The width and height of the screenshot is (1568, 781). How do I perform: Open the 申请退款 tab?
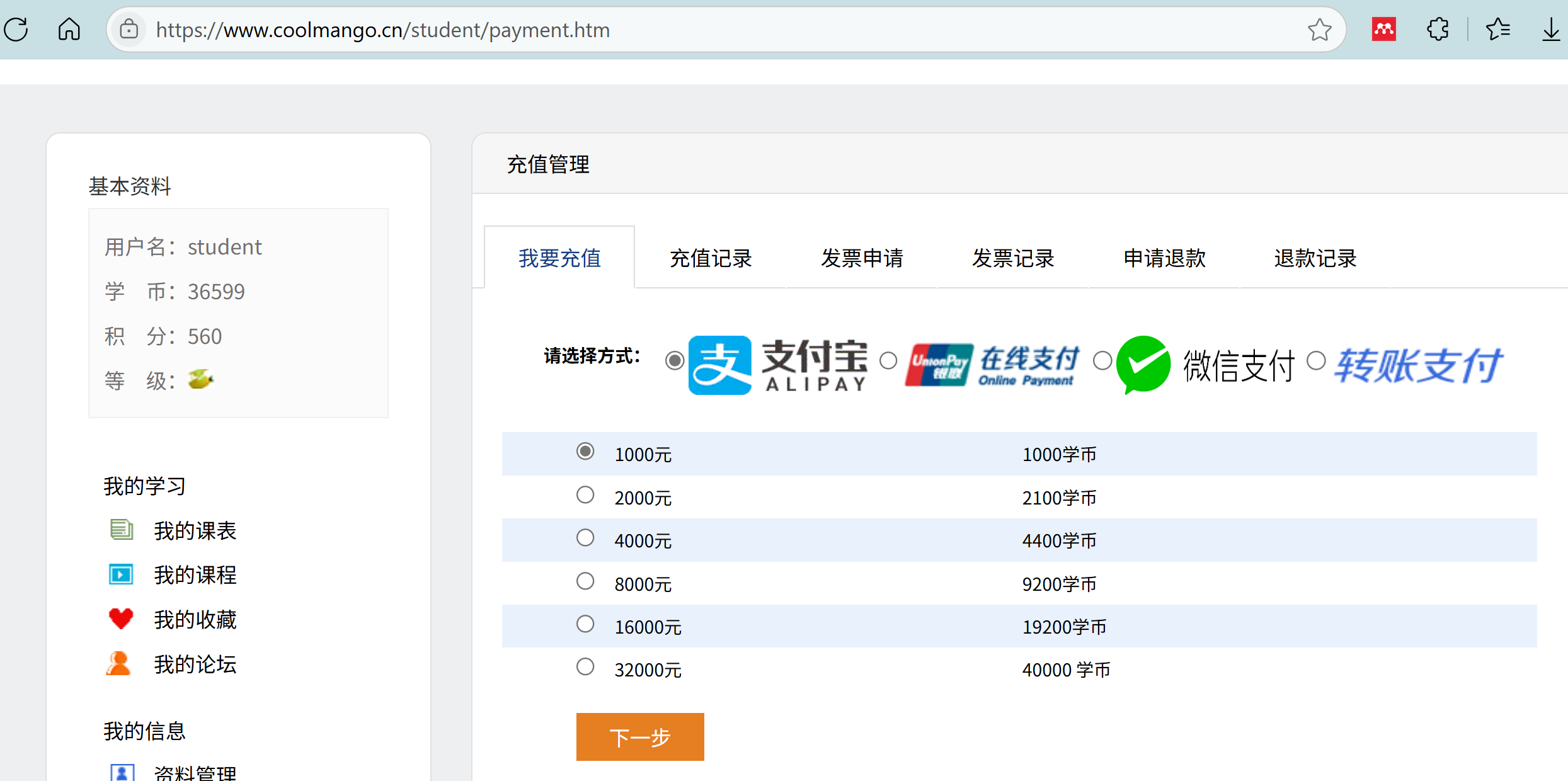[x=1164, y=258]
